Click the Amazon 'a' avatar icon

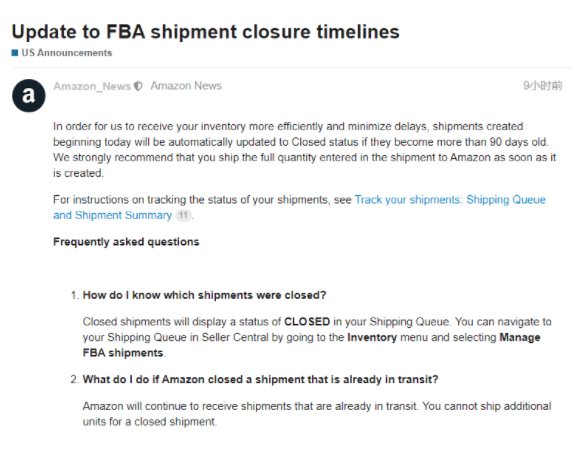(x=29, y=96)
